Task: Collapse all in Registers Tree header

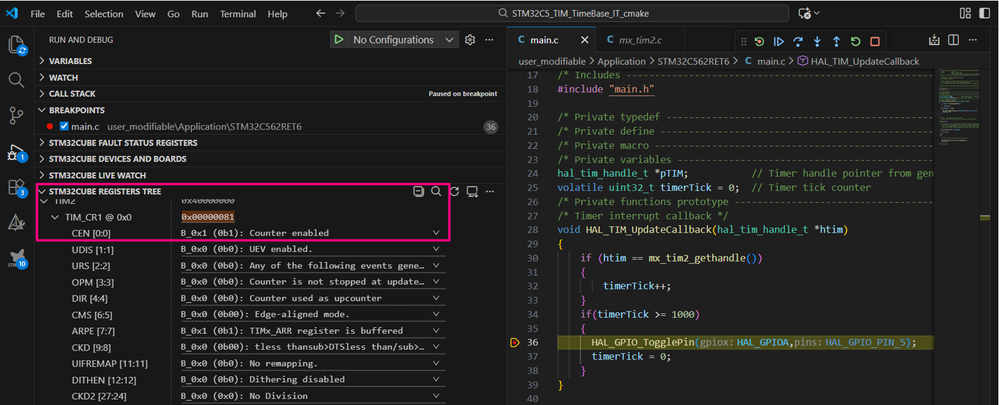Action: pyautogui.click(x=419, y=191)
